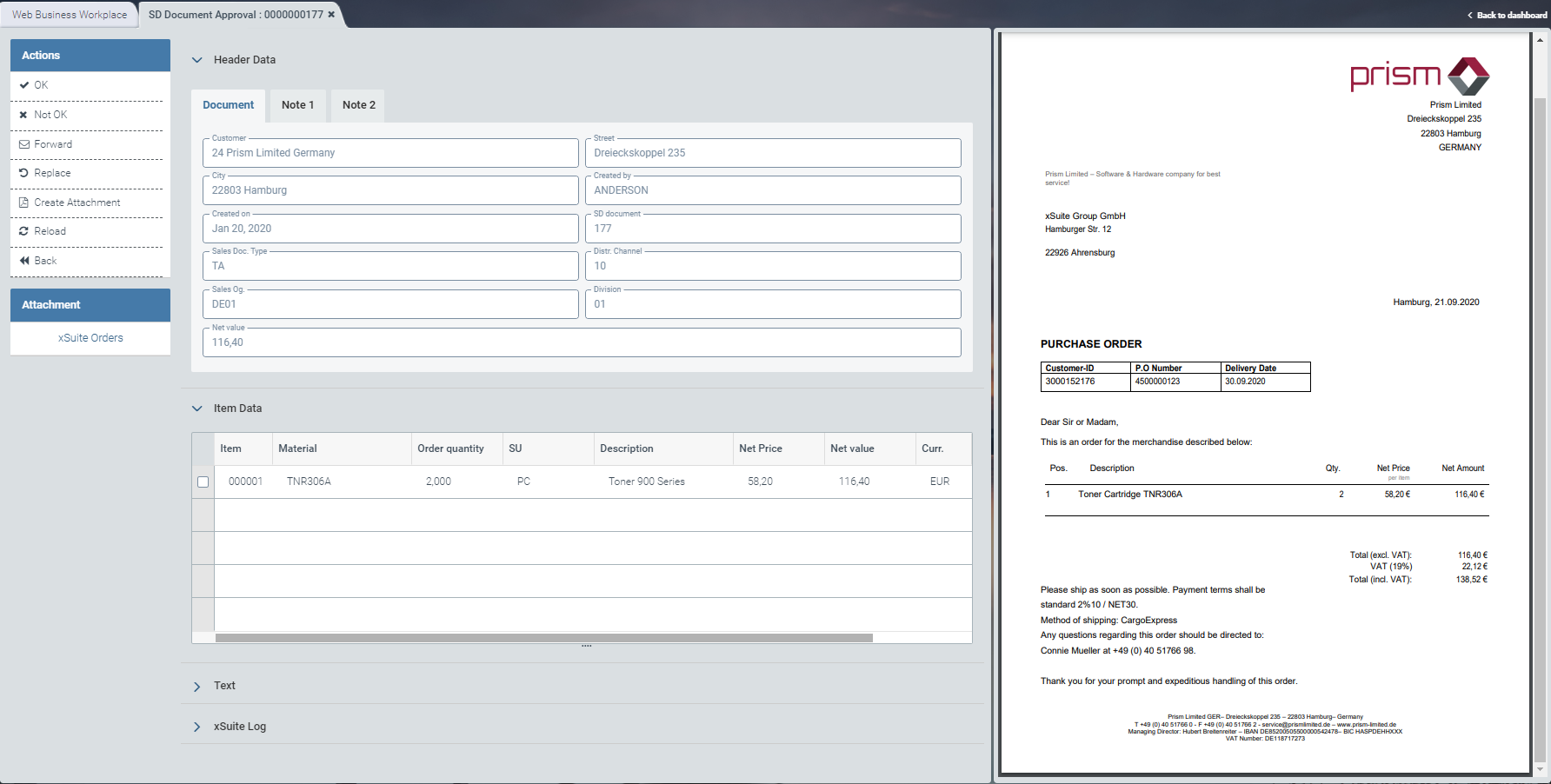
Task: Click the Forward envelope icon
Action: (24, 144)
